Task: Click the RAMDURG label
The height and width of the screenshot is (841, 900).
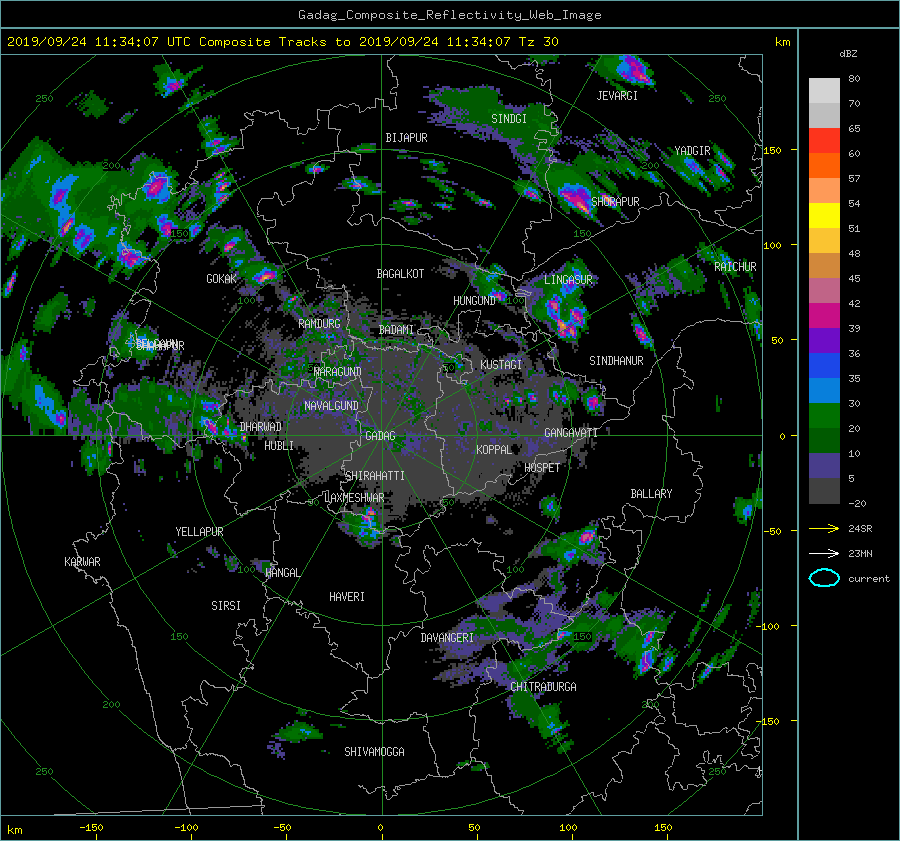Action: tap(319, 324)
